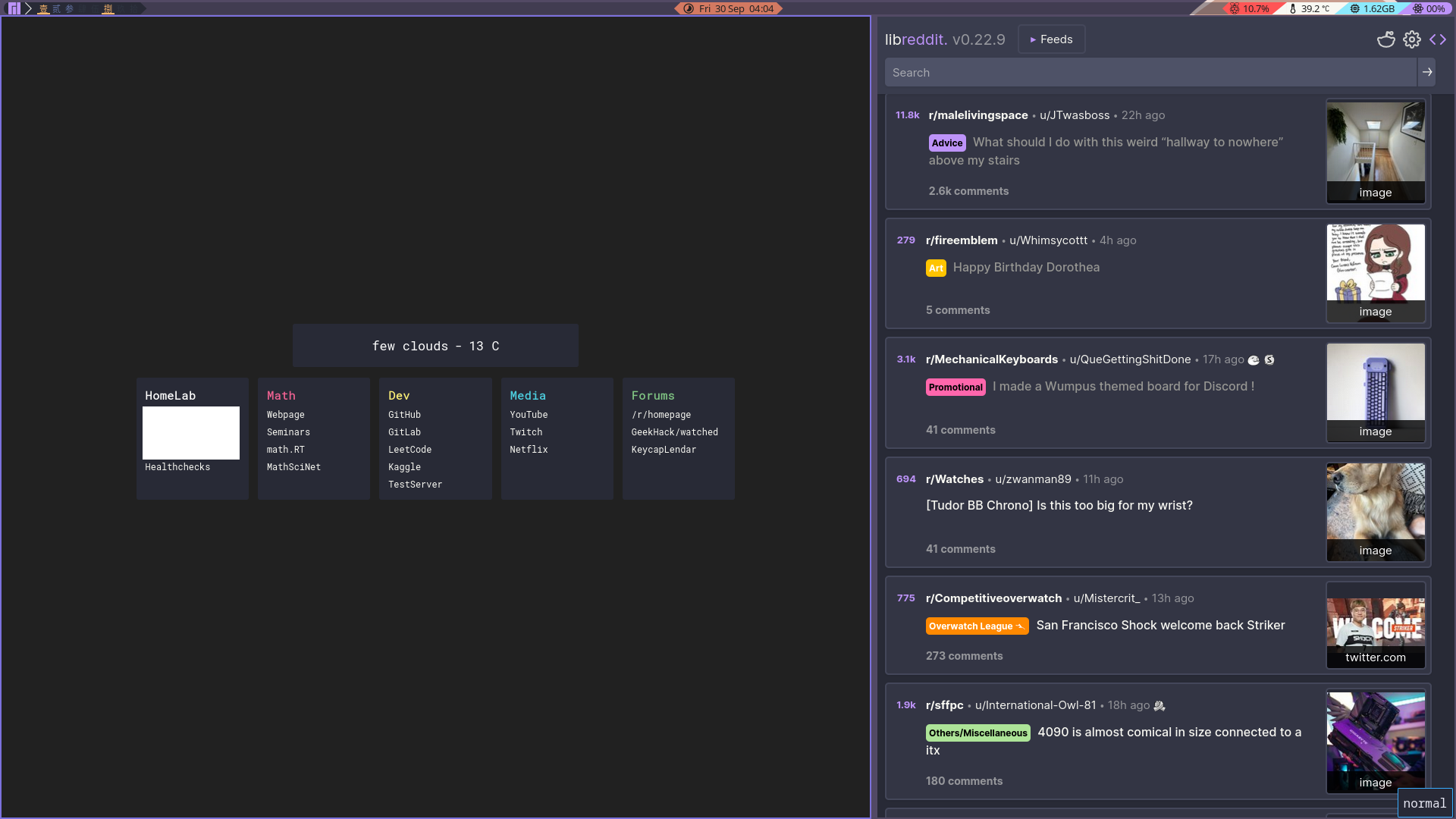Open r/MechanicalKeyboards subreddit link
Screen dimensions: 1456x819
pos(991,359)
